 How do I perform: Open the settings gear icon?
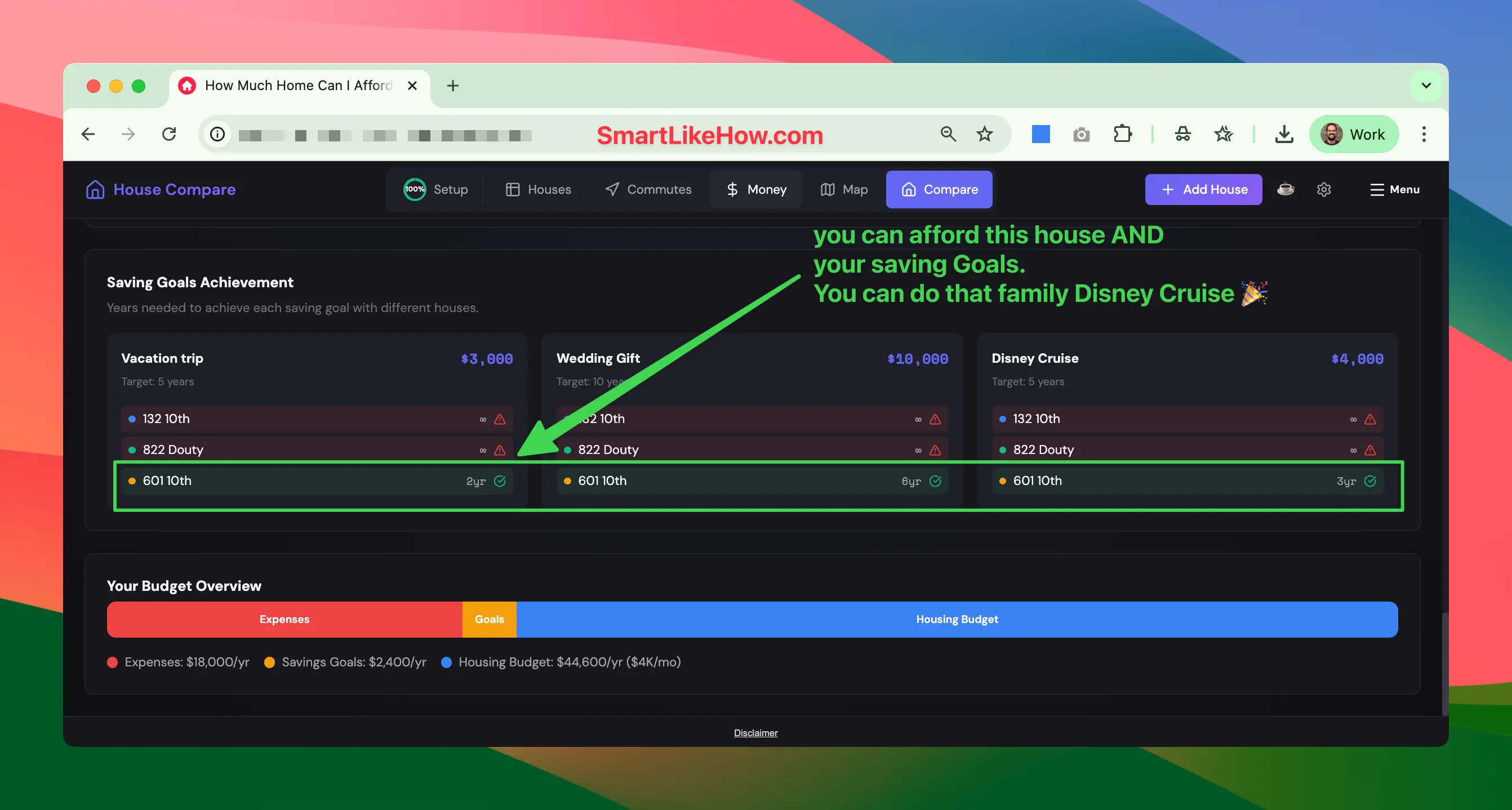[x=1324, y=190]
